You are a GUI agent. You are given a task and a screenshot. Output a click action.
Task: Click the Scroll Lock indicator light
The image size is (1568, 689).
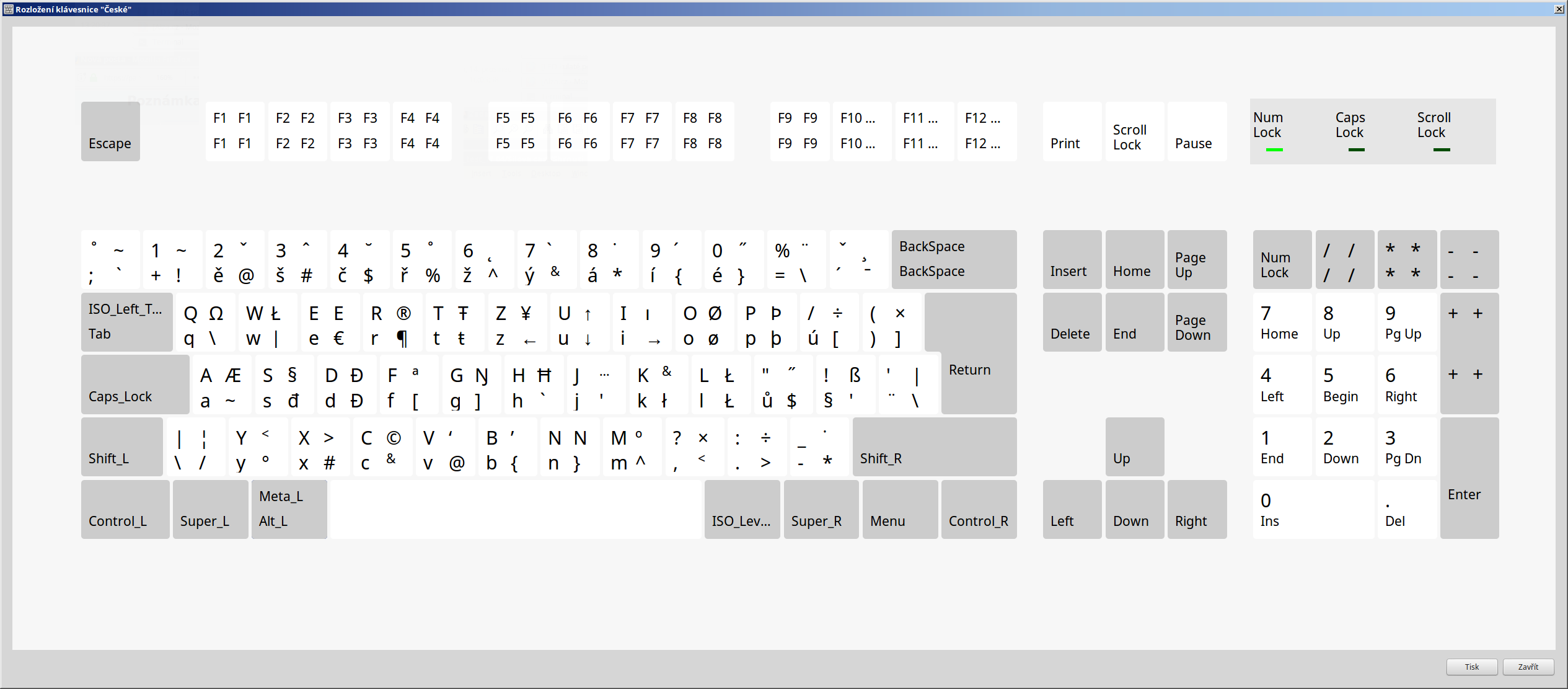click(1441, 149)
